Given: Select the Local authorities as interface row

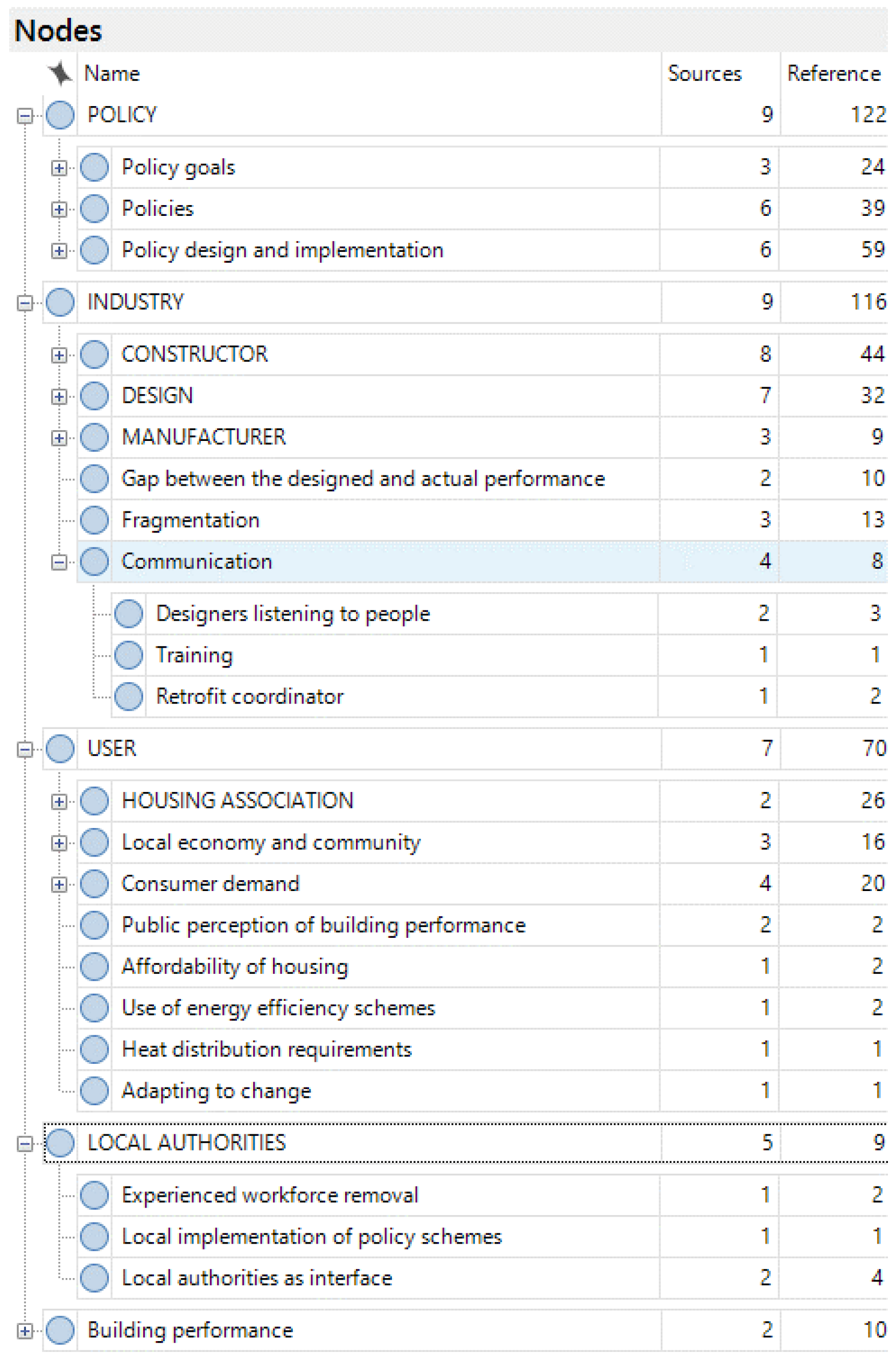Looking at the screenshot, I should pyautogui.click(x=257, y=1278).
